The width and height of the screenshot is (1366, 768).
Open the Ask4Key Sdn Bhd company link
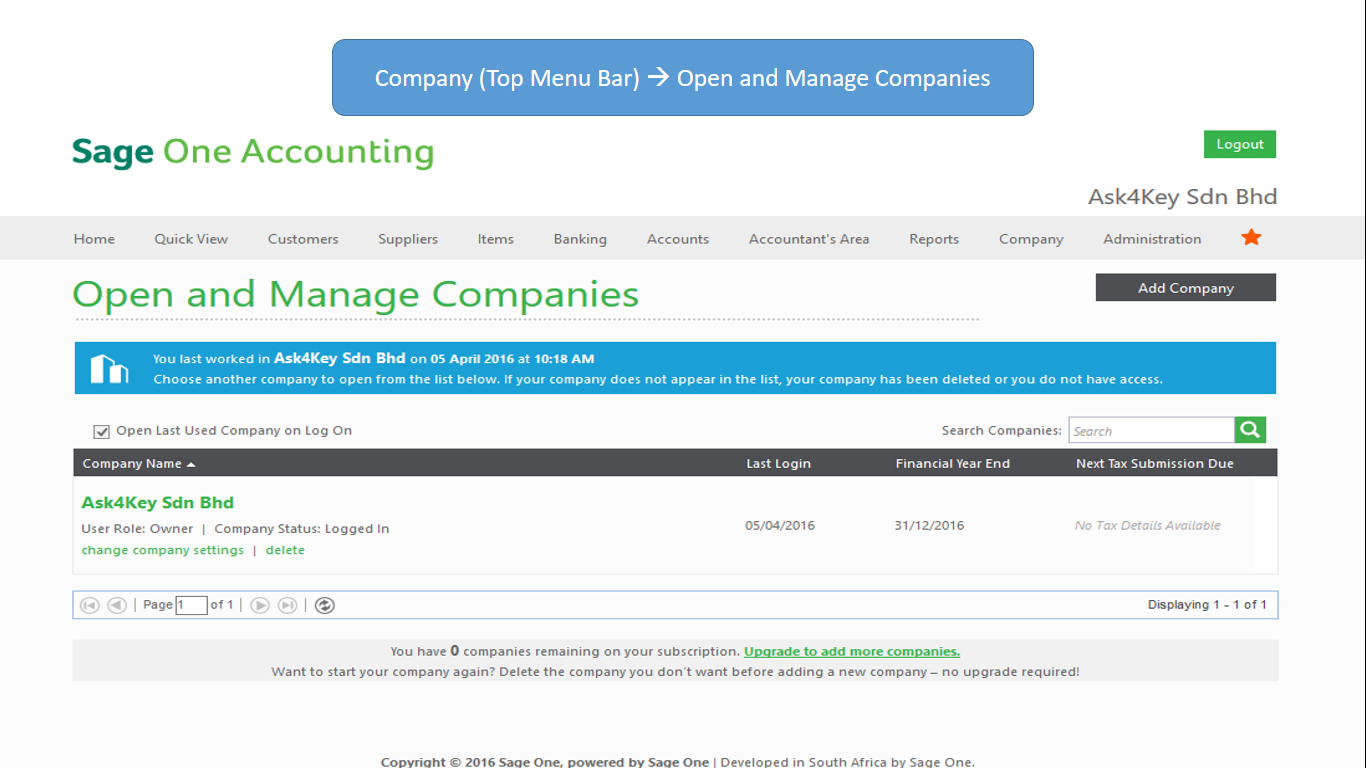[157, 502]
